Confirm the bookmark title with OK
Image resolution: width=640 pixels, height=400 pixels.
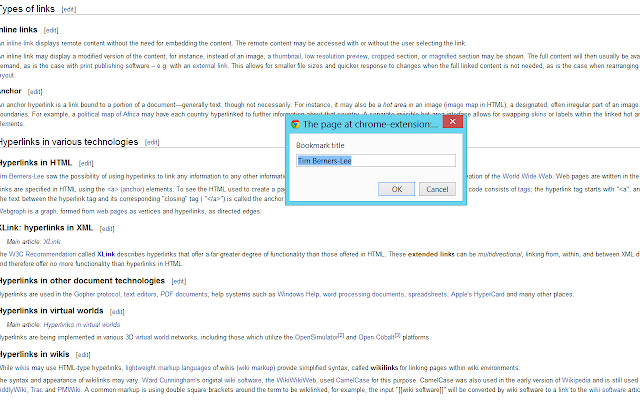tap(396, 189)
